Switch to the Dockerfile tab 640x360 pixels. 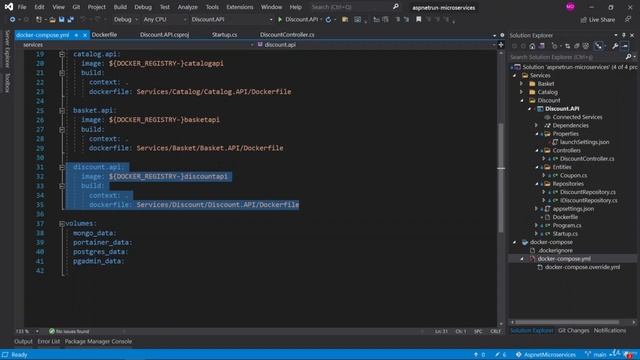[104, 35]
